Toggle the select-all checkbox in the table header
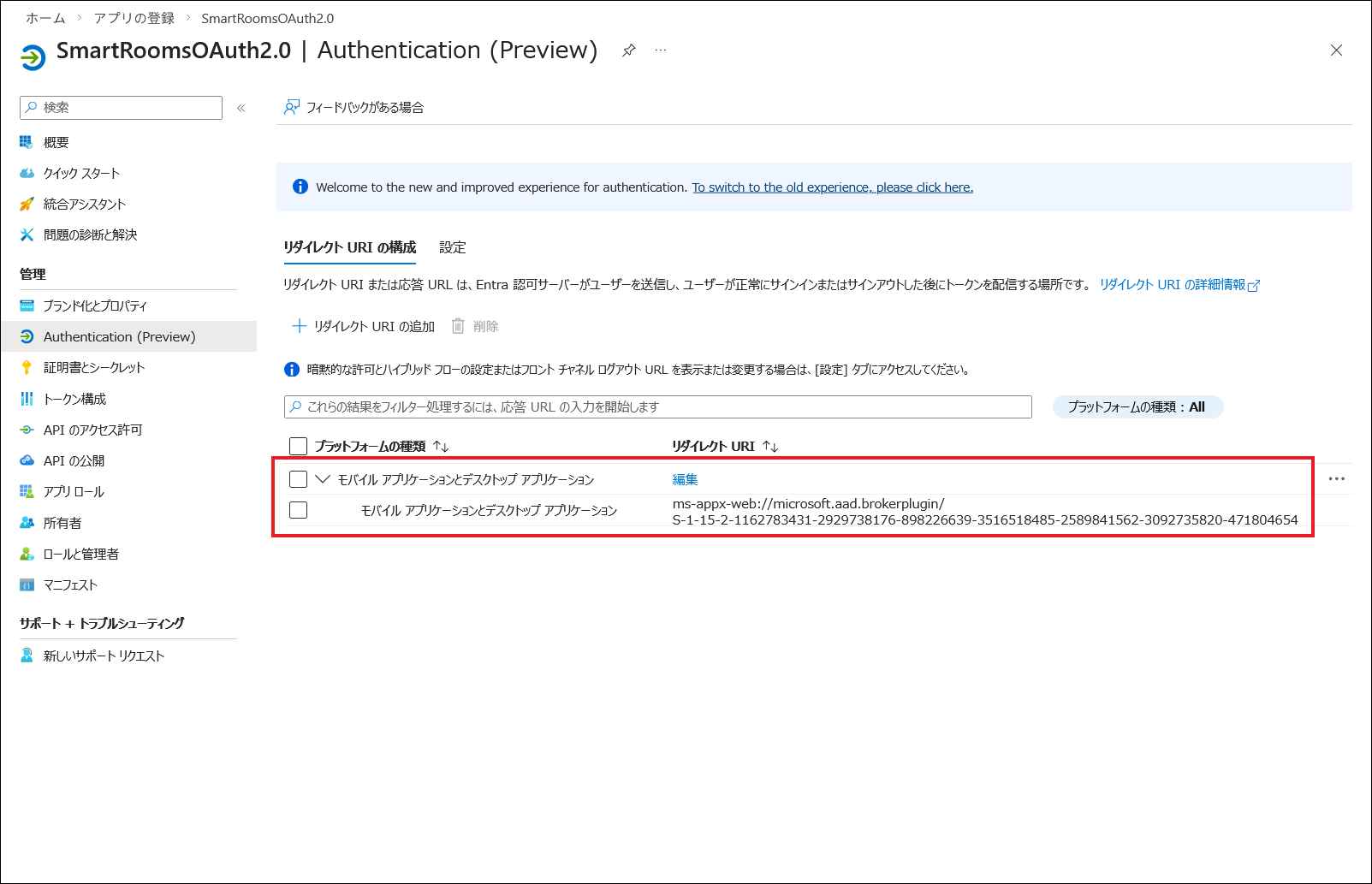The image size is (1372, 884). pos(298,446)
